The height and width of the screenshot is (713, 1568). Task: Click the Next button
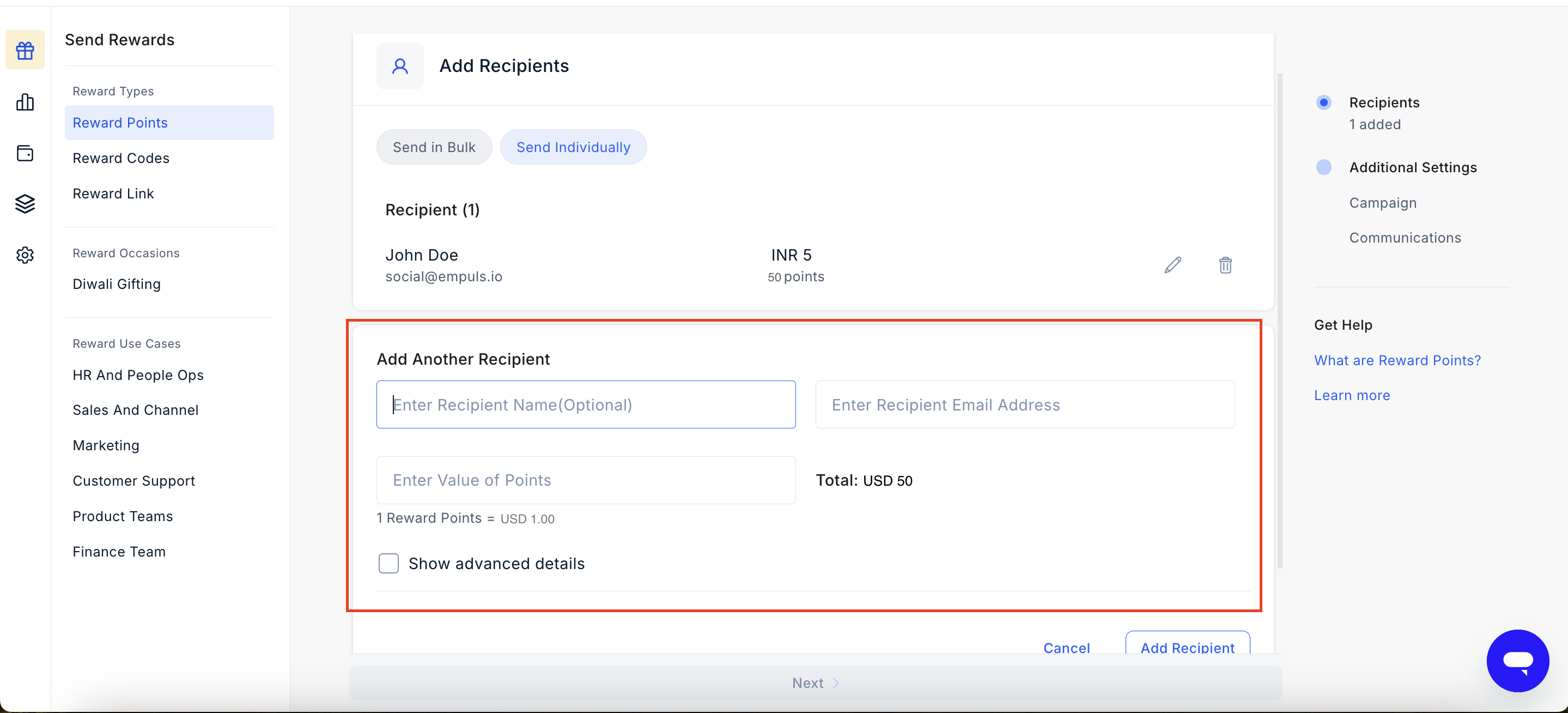[x=816, y=683]
